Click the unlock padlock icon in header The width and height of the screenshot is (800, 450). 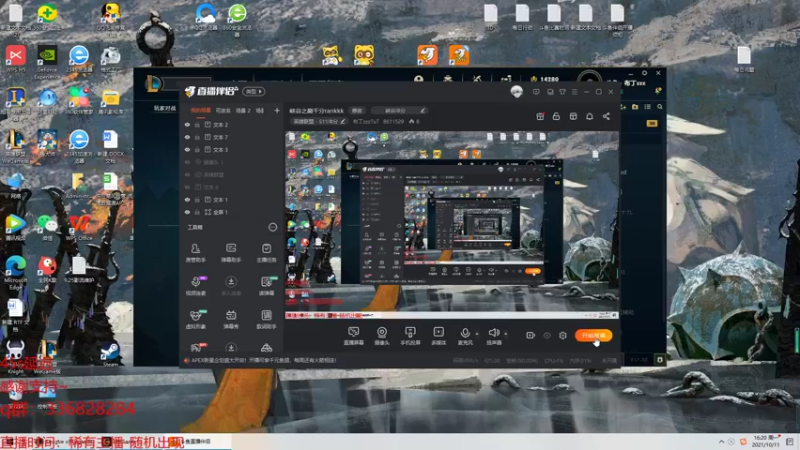(x=556, y=116)
